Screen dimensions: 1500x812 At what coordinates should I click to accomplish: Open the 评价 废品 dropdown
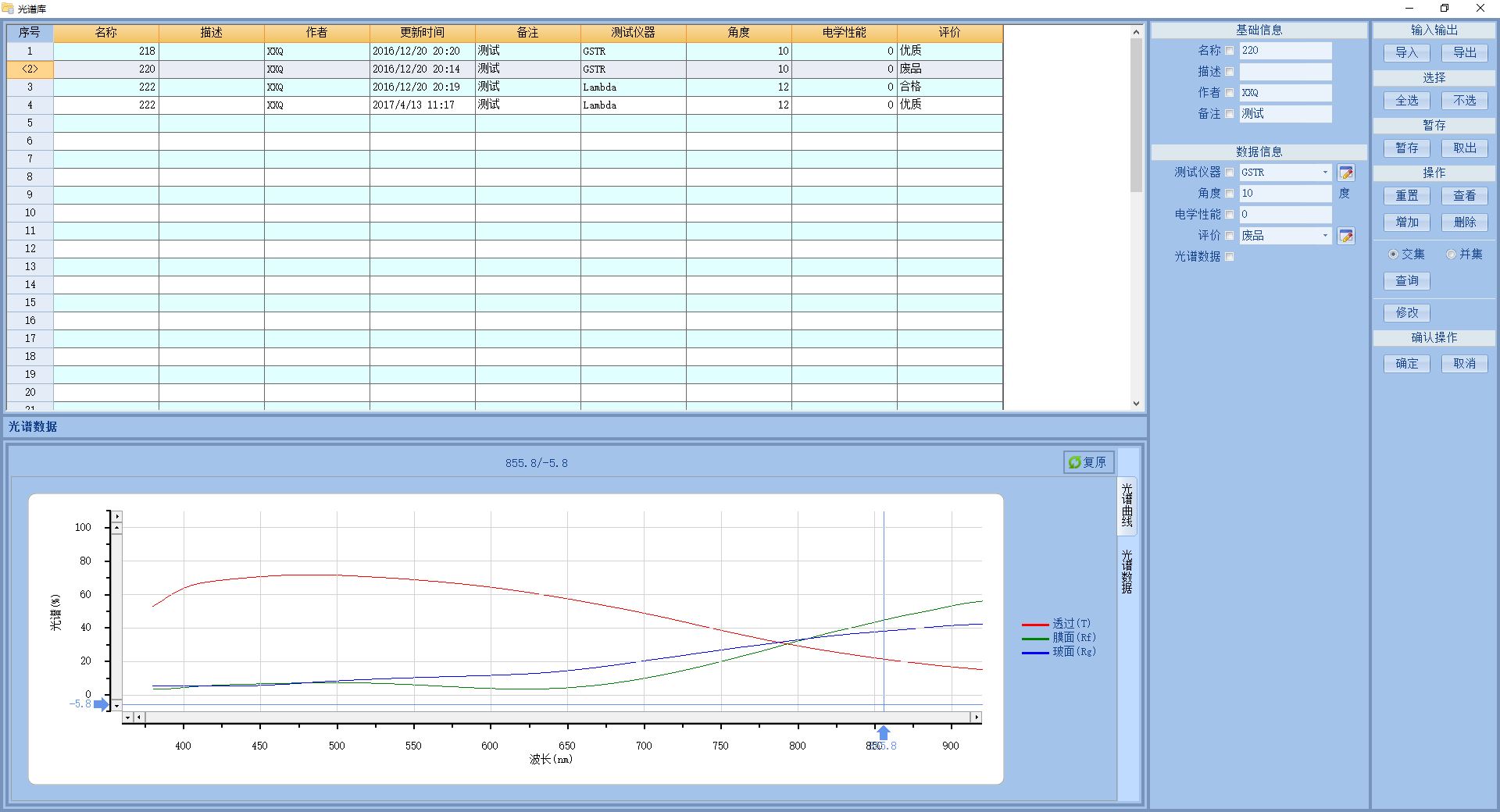tap(1325, 236)
